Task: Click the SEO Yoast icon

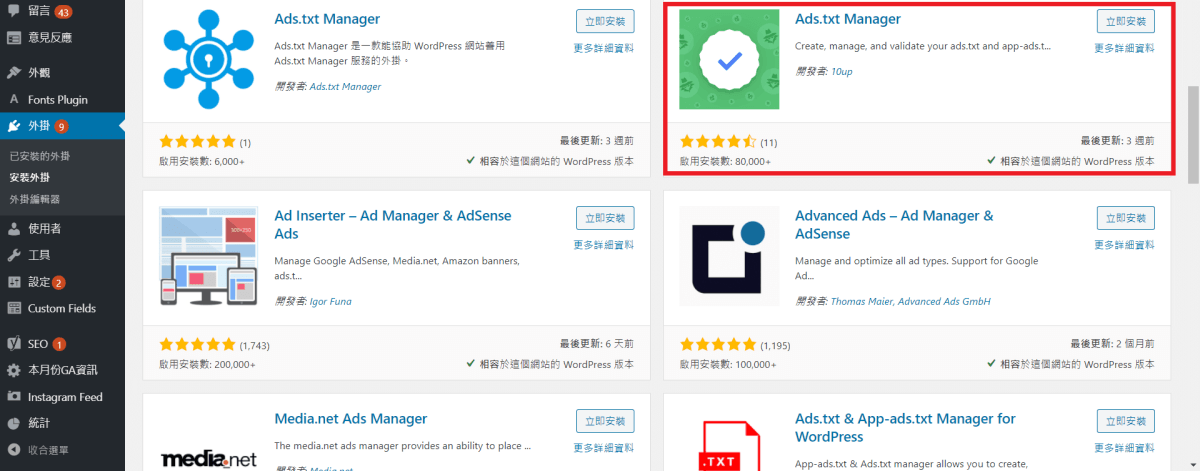Action: (x=14, y=344)
